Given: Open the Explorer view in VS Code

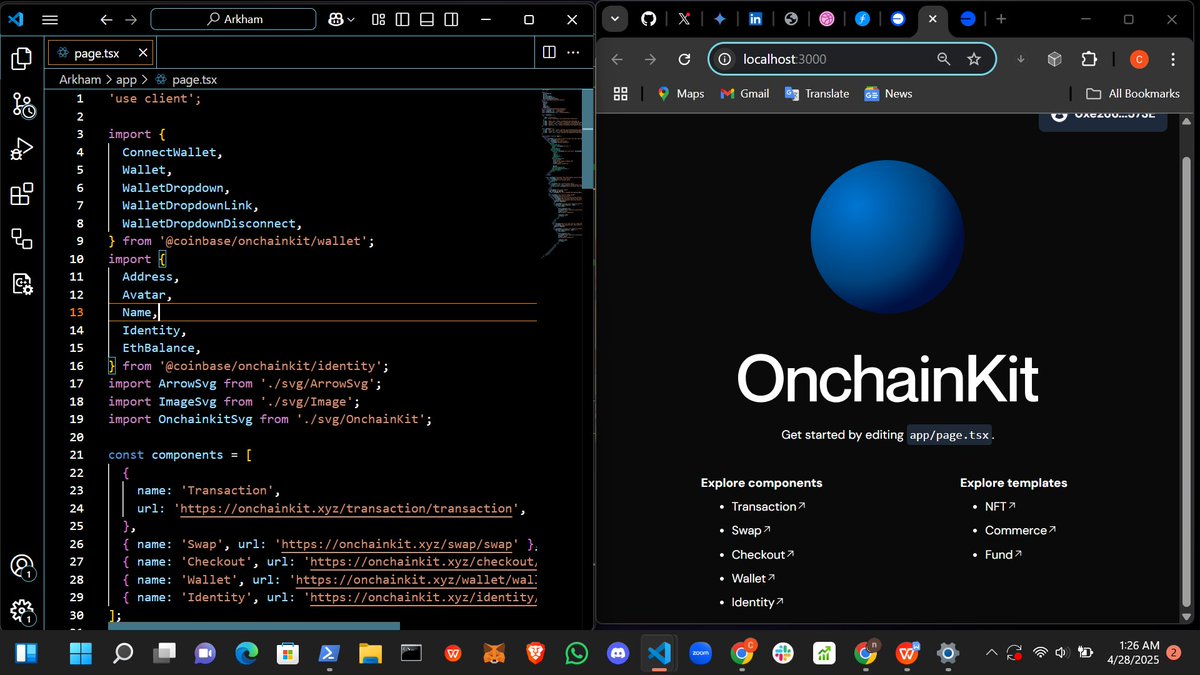Looking at the screenshot, I should click(21, 59).
